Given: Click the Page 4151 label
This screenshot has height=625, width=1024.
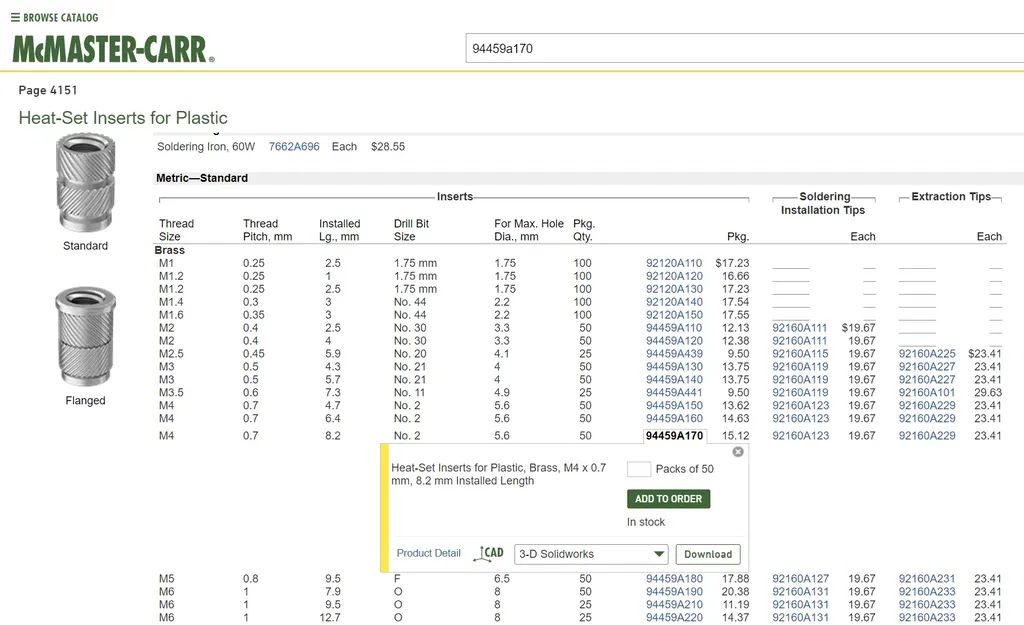Looking at the screenshot, I should coord(48,90).
